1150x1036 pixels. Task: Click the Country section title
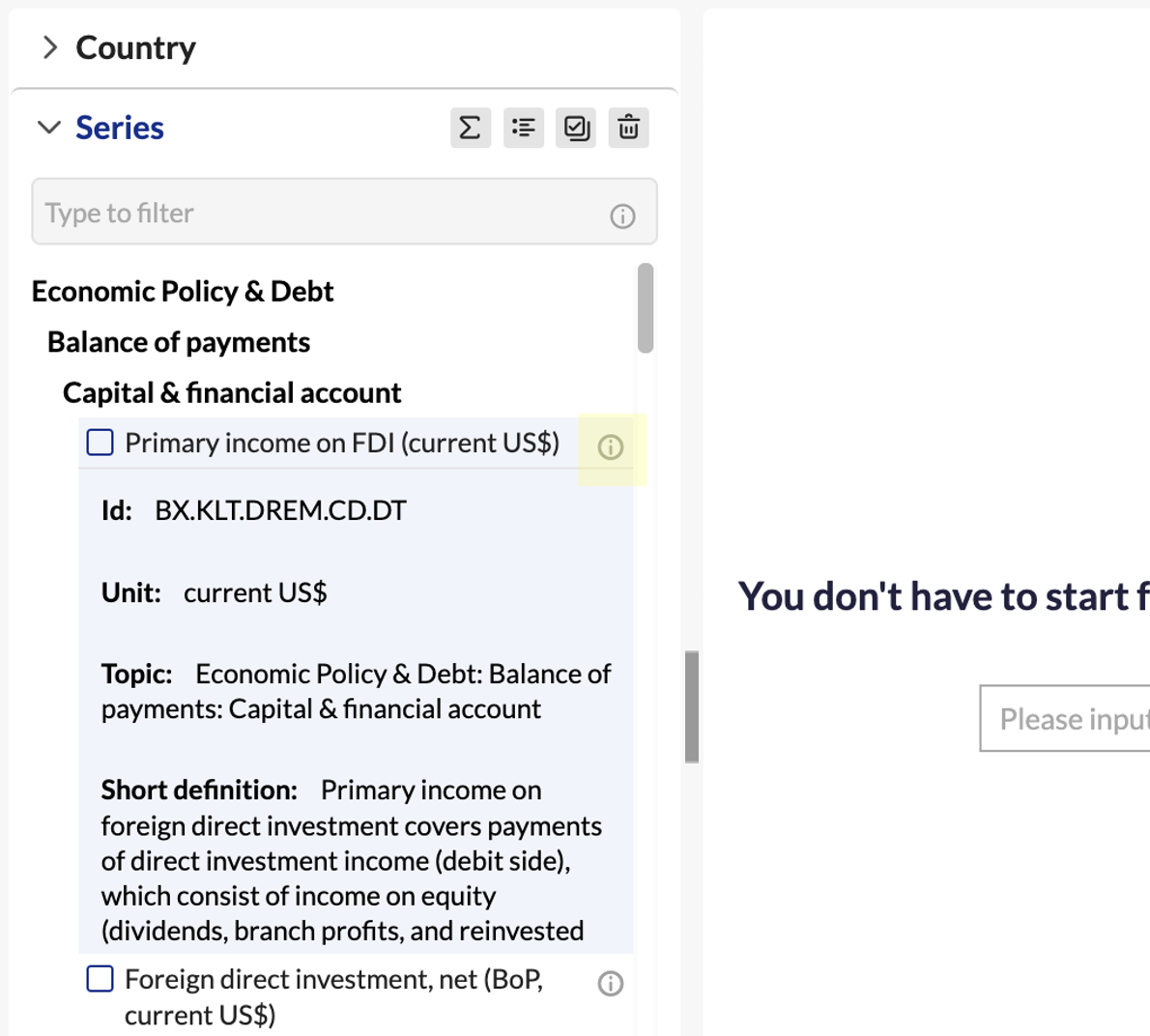136,48
